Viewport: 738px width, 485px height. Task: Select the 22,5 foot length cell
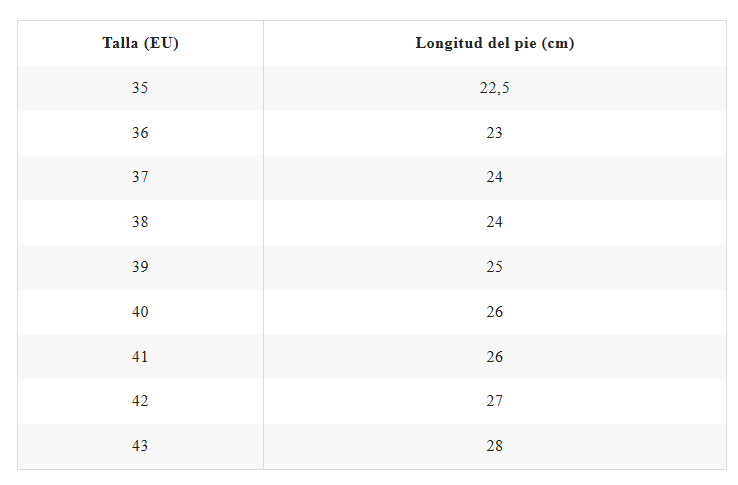coord(495,88)
